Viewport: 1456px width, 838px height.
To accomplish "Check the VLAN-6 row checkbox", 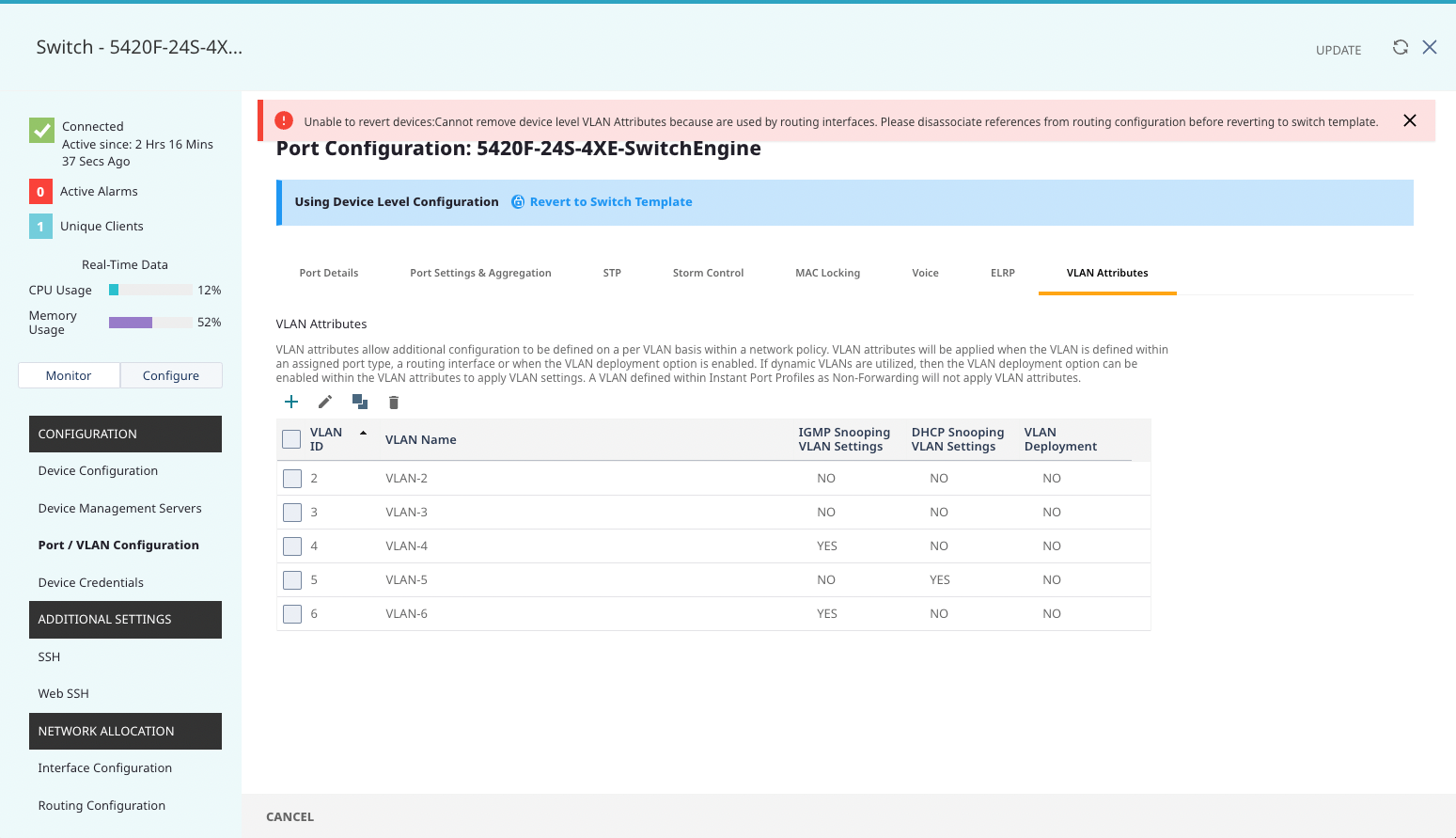I will point(292,614).
